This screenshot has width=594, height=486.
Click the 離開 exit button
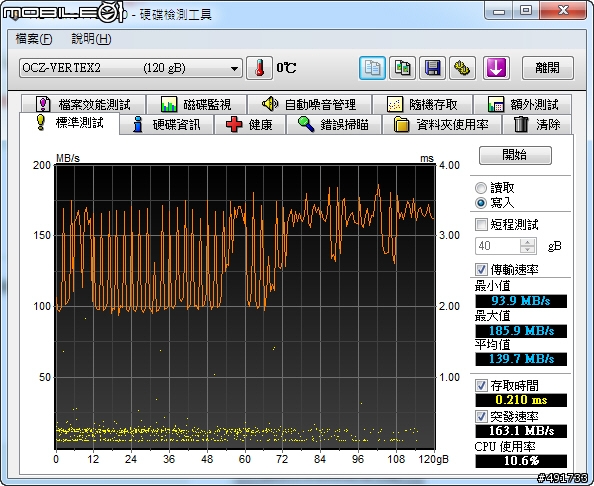548,68
